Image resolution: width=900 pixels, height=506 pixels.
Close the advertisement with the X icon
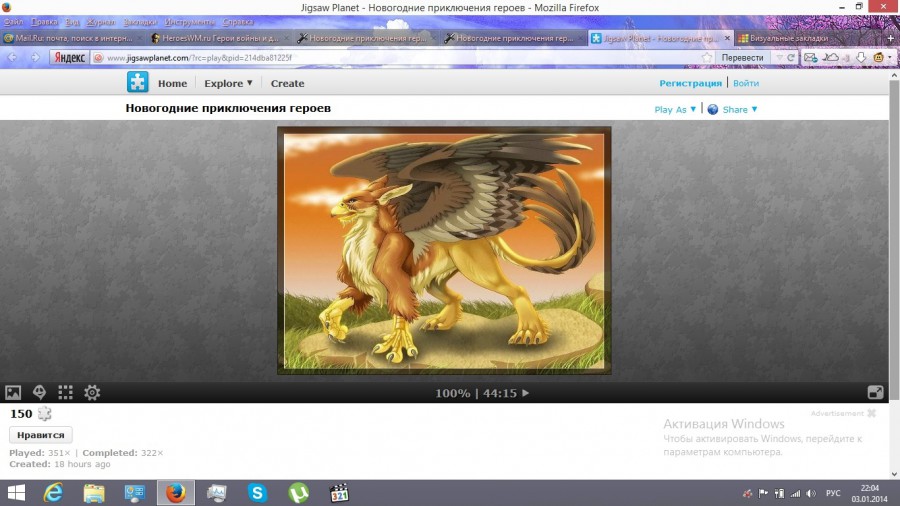tap(871, 413)
